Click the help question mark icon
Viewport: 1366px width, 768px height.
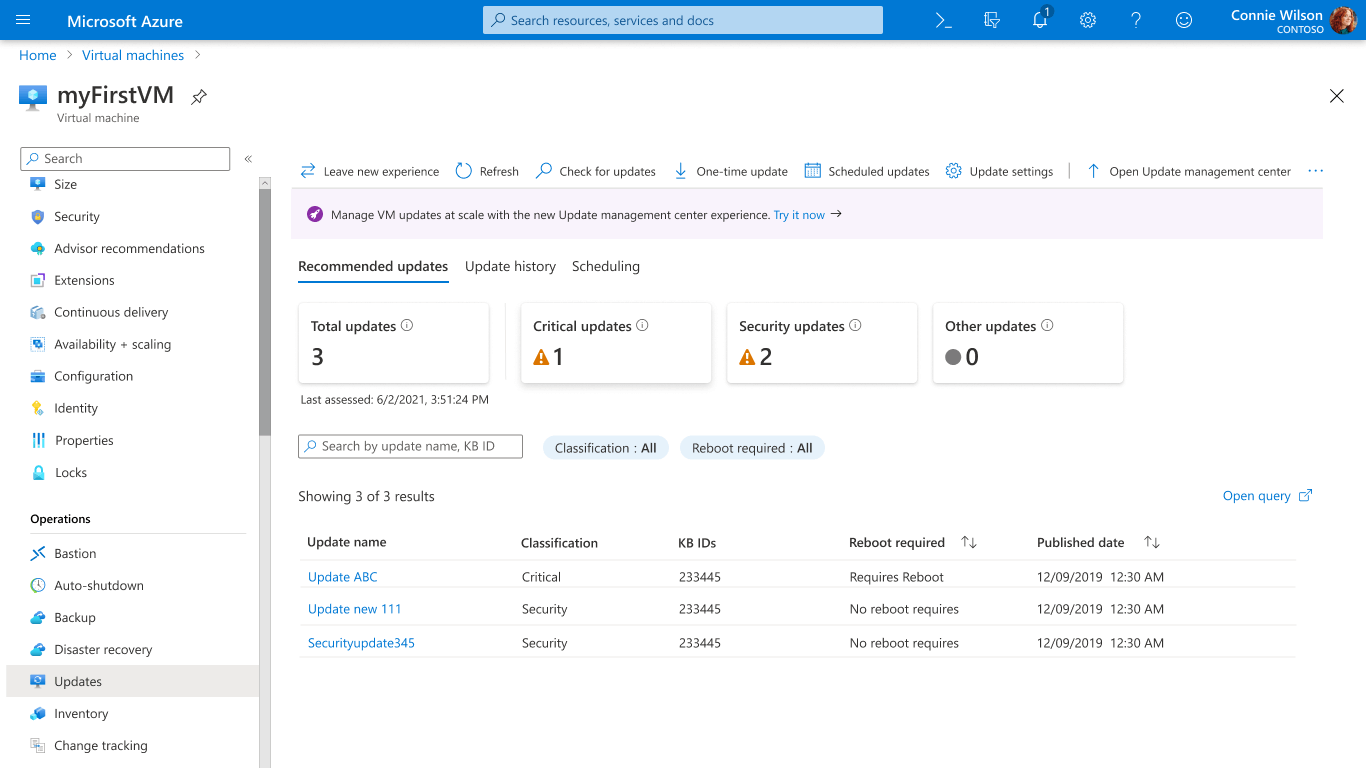[x=1136, y=20]
